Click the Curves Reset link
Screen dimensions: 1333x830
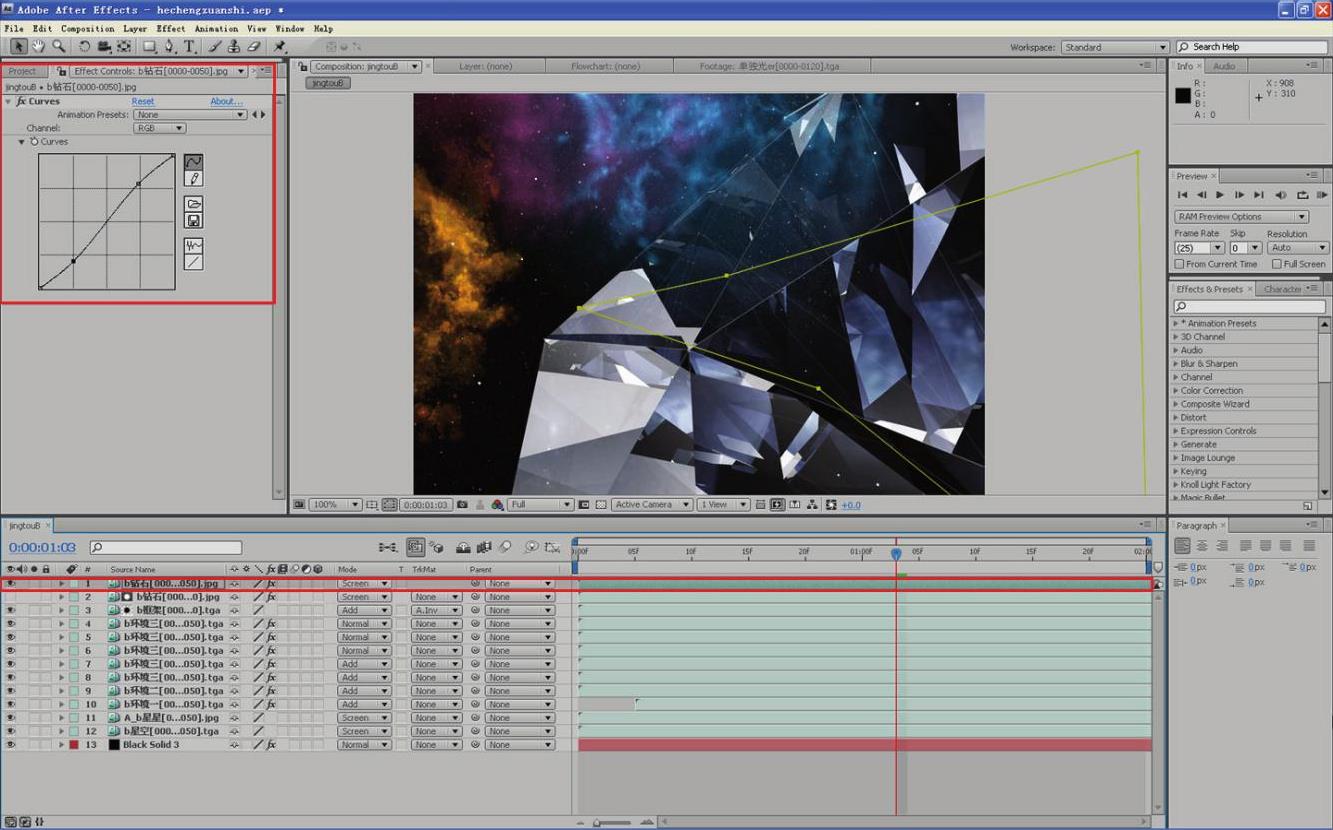click(143, 102)
